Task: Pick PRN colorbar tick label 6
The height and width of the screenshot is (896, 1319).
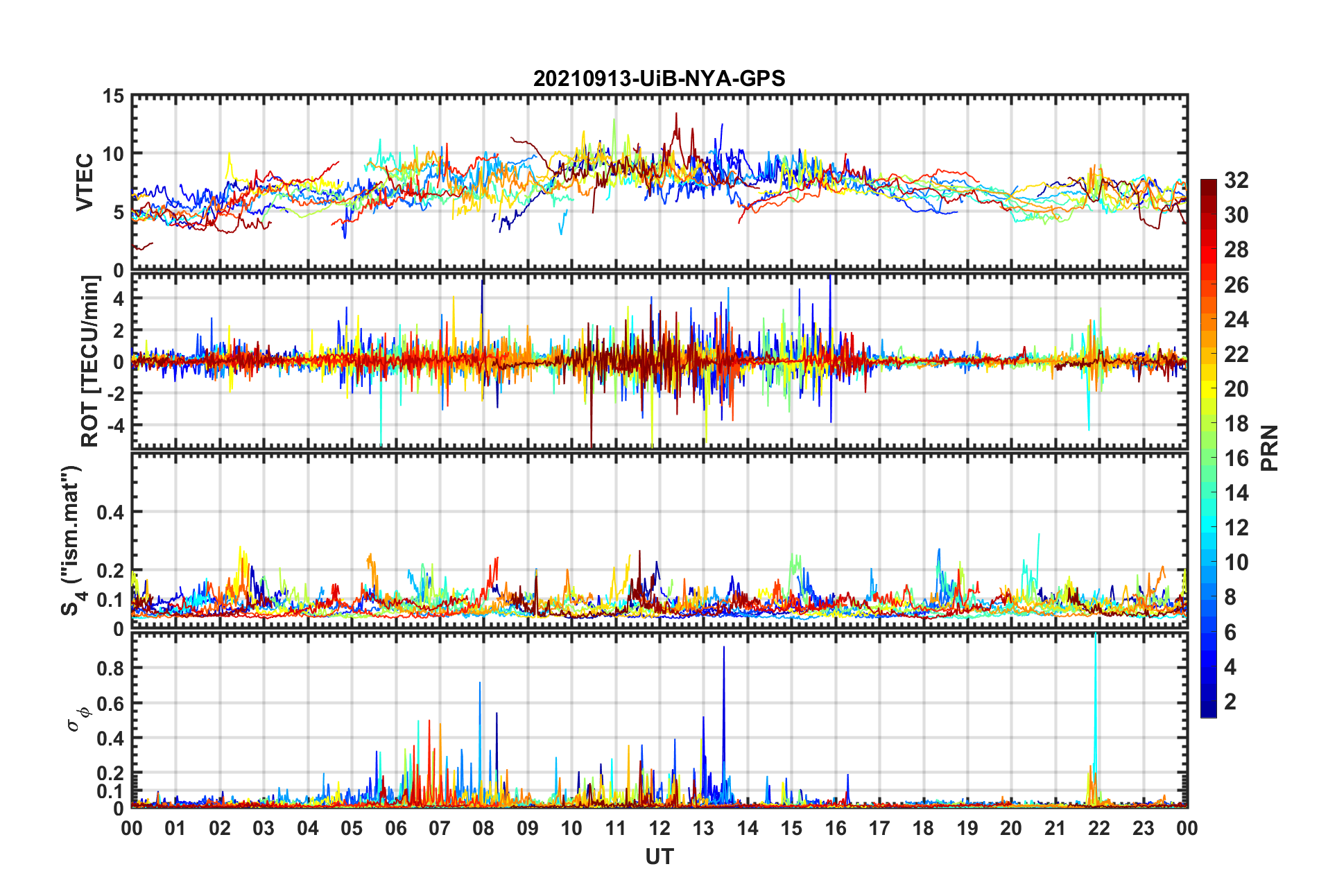Action: tap(1230, 632)
